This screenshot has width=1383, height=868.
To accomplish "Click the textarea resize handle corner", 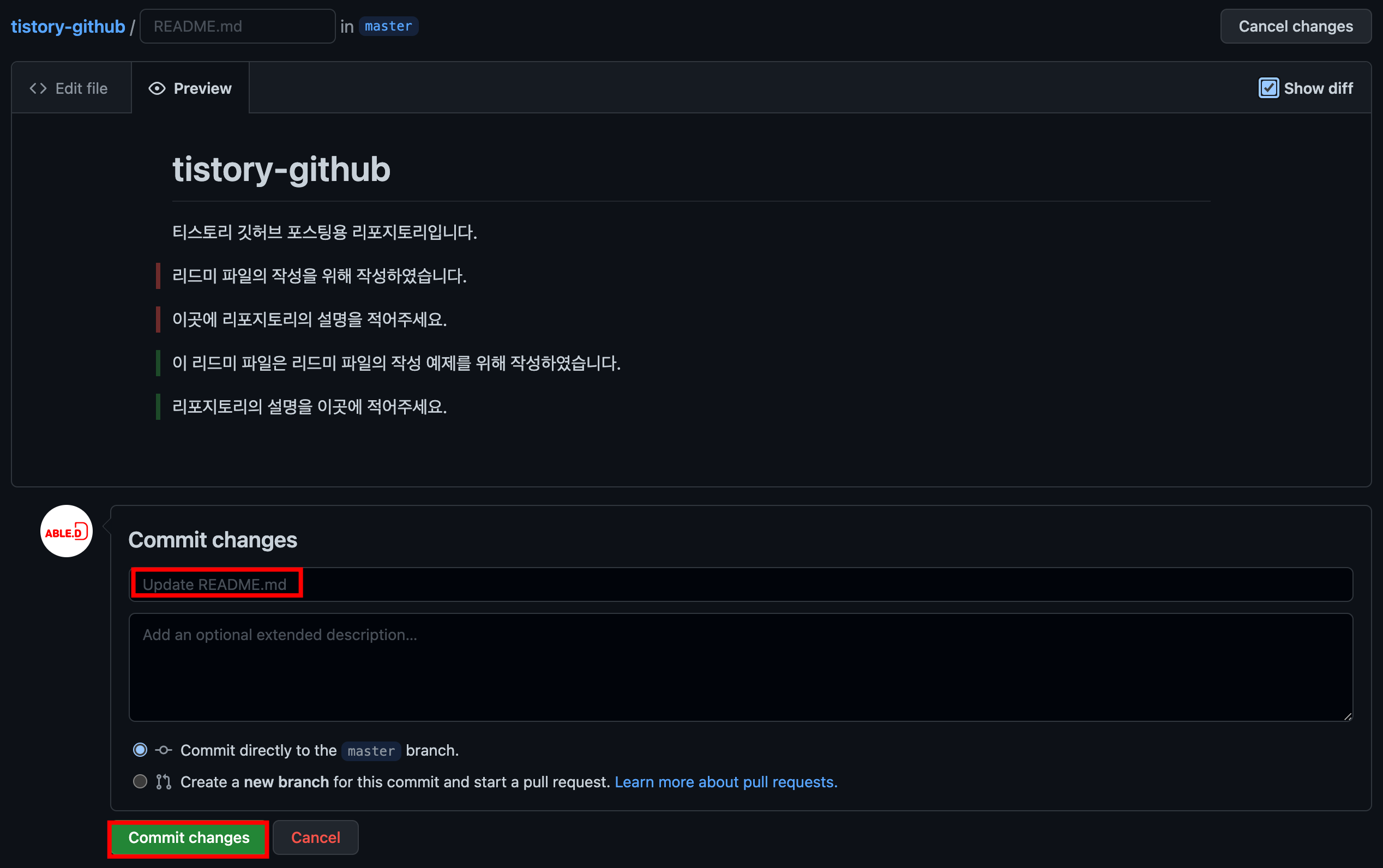I will (x=1348, y=716).
